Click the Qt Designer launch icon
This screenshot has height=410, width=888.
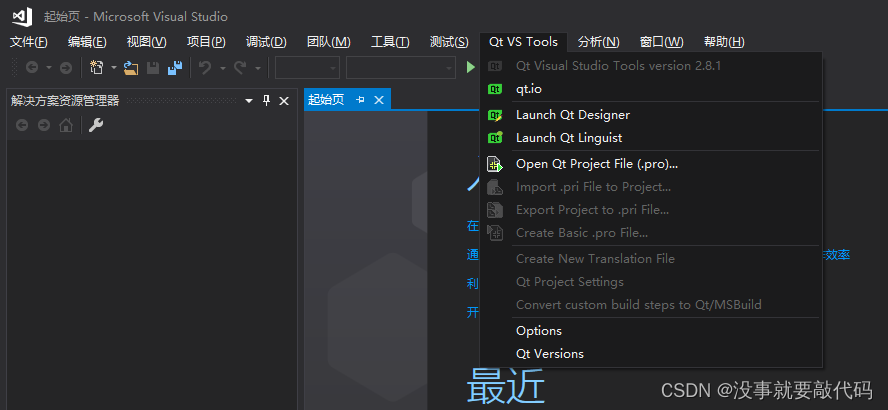[x=495, y=115]
